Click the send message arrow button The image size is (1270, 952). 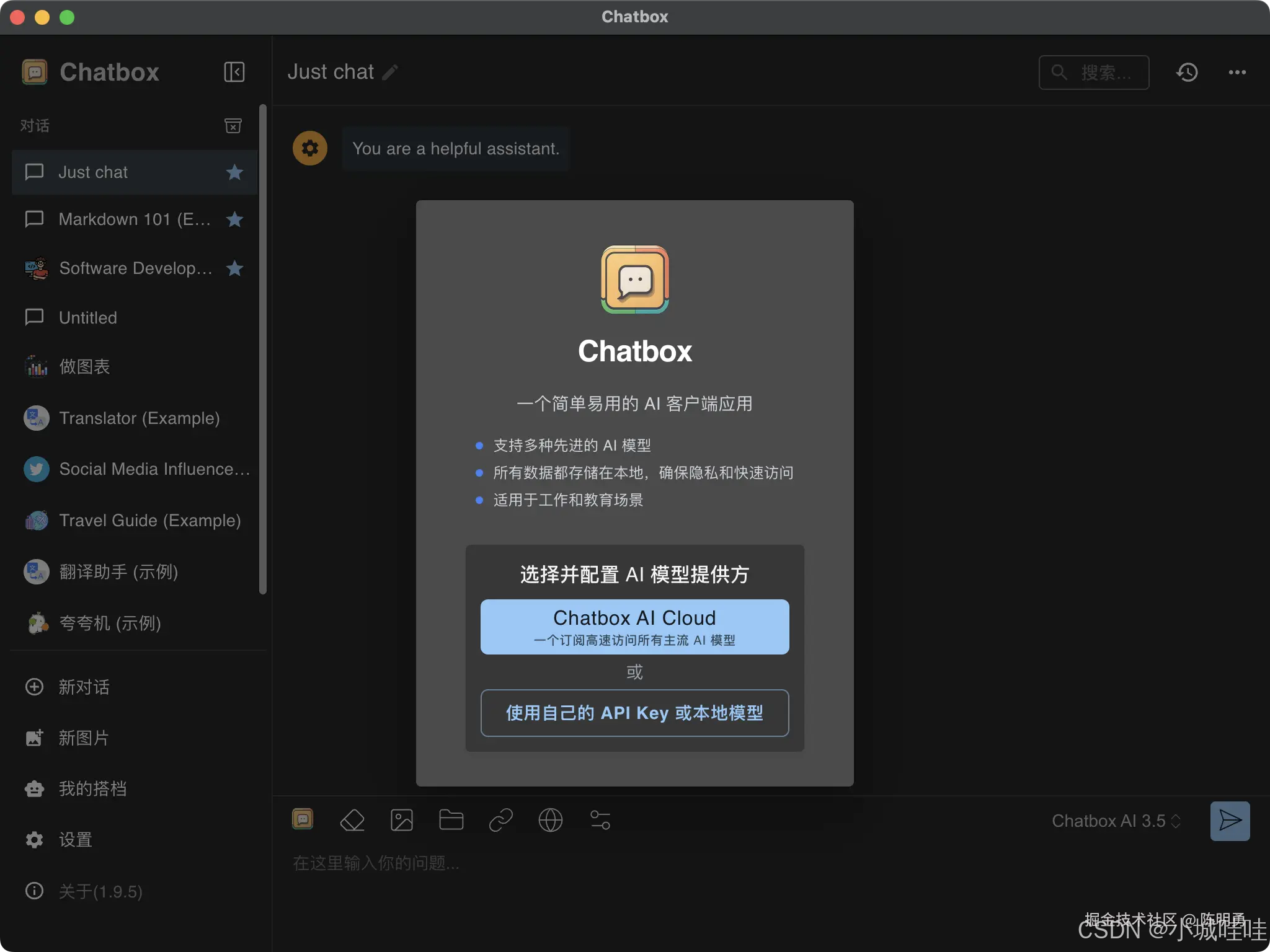1230,821
